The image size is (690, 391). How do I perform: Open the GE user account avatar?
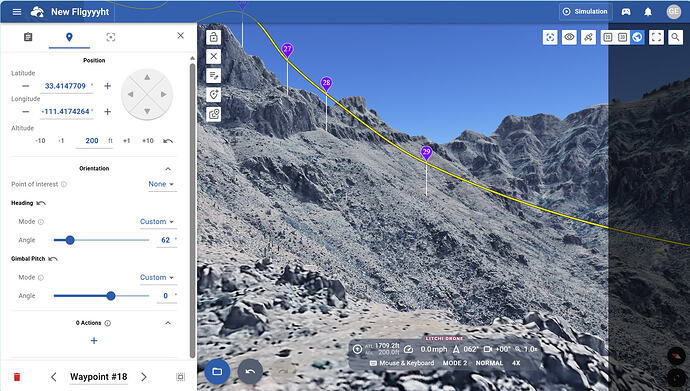click(x=674, y=12)
